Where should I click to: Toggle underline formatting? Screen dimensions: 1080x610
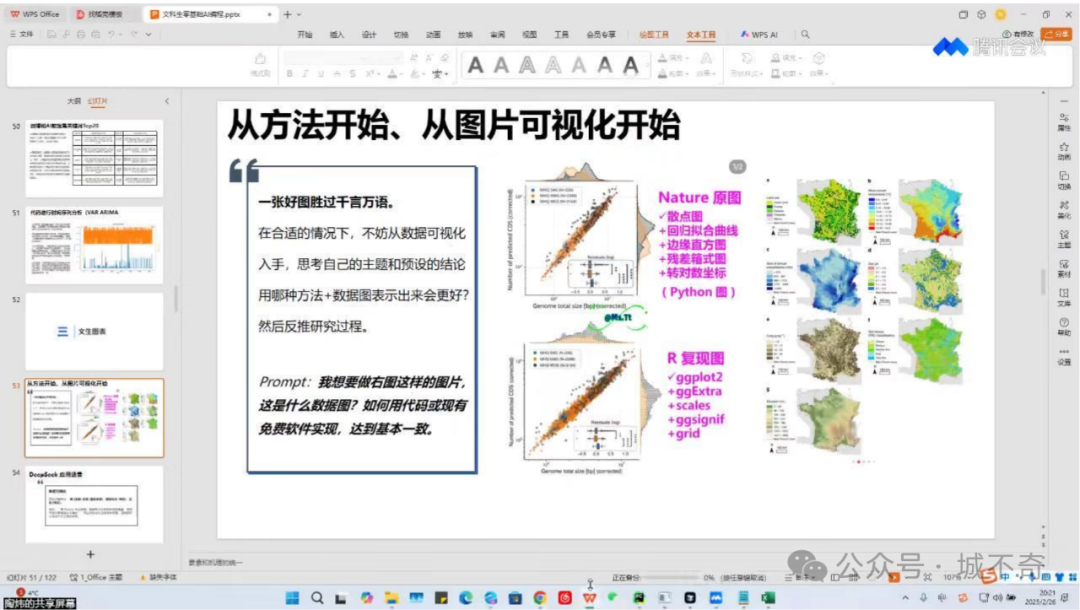321,74
